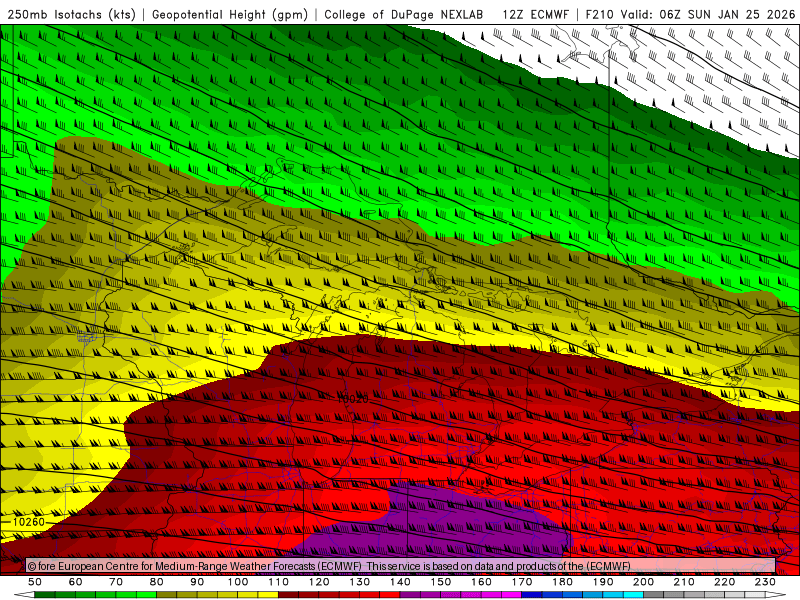Viewport: 800px width, 600px height.
Task: Click the '90' legend value
Action: tap(197, 582)
